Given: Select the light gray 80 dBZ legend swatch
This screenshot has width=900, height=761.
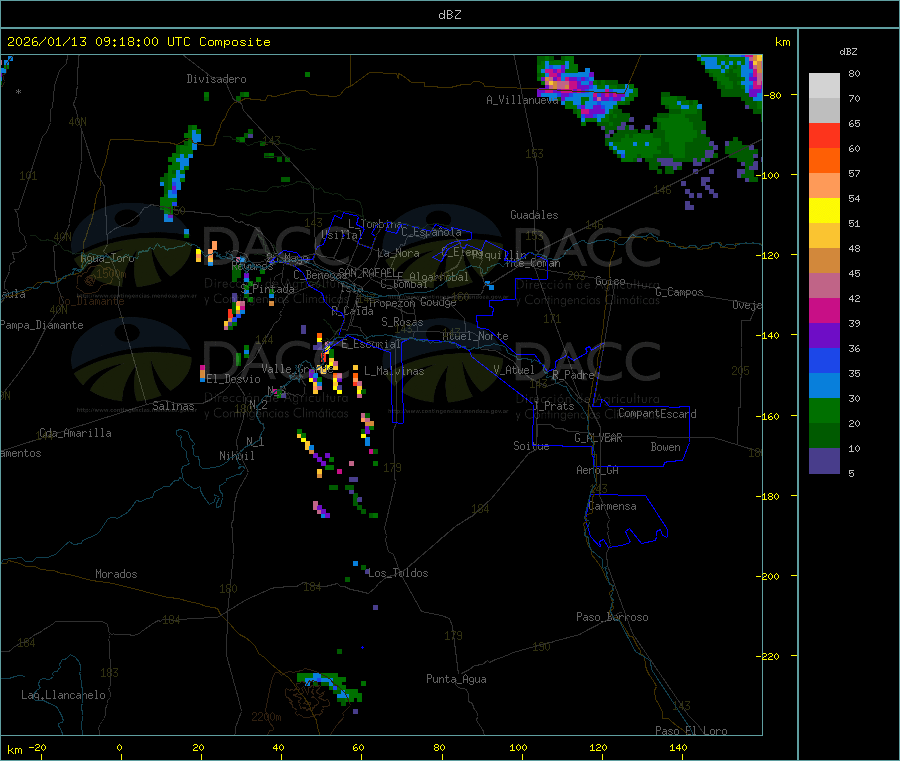Looking at the screenshot, I should pyautogui.click(x=824, y=86).
